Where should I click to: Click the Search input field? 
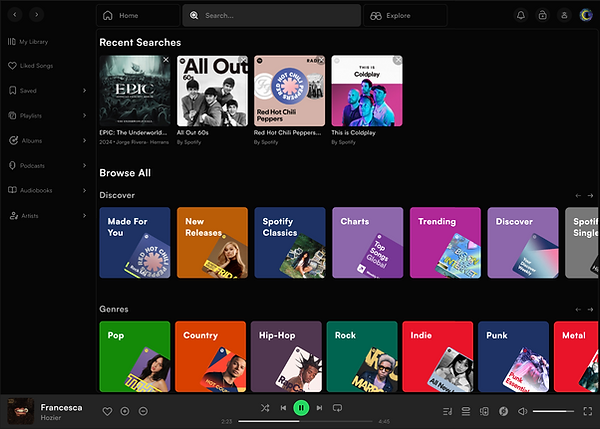click(272, 15)
